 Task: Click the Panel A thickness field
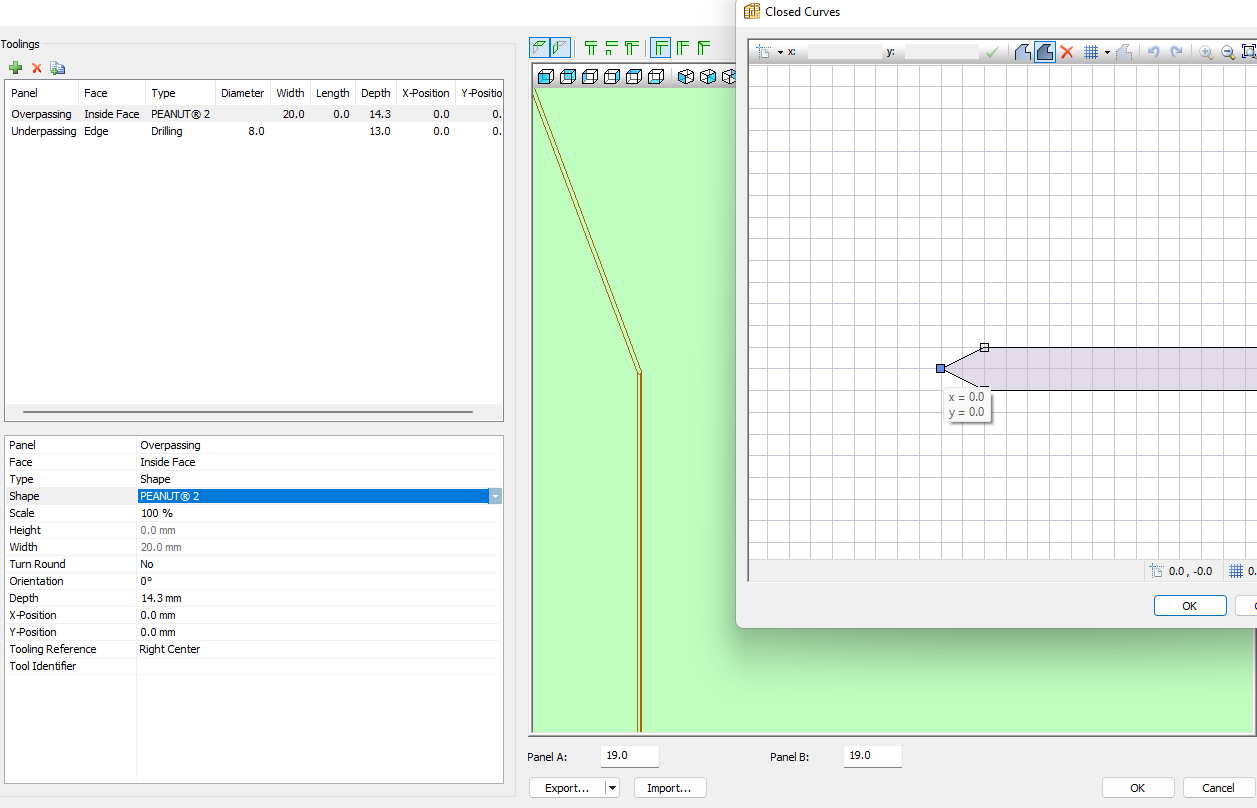pyautogui.click(x=630, y=756)
